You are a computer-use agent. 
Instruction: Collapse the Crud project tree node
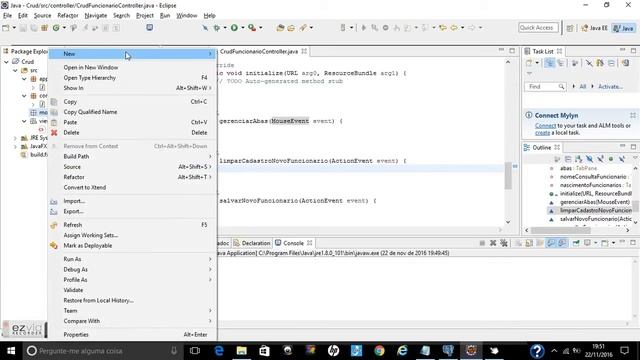coord(6,62)
